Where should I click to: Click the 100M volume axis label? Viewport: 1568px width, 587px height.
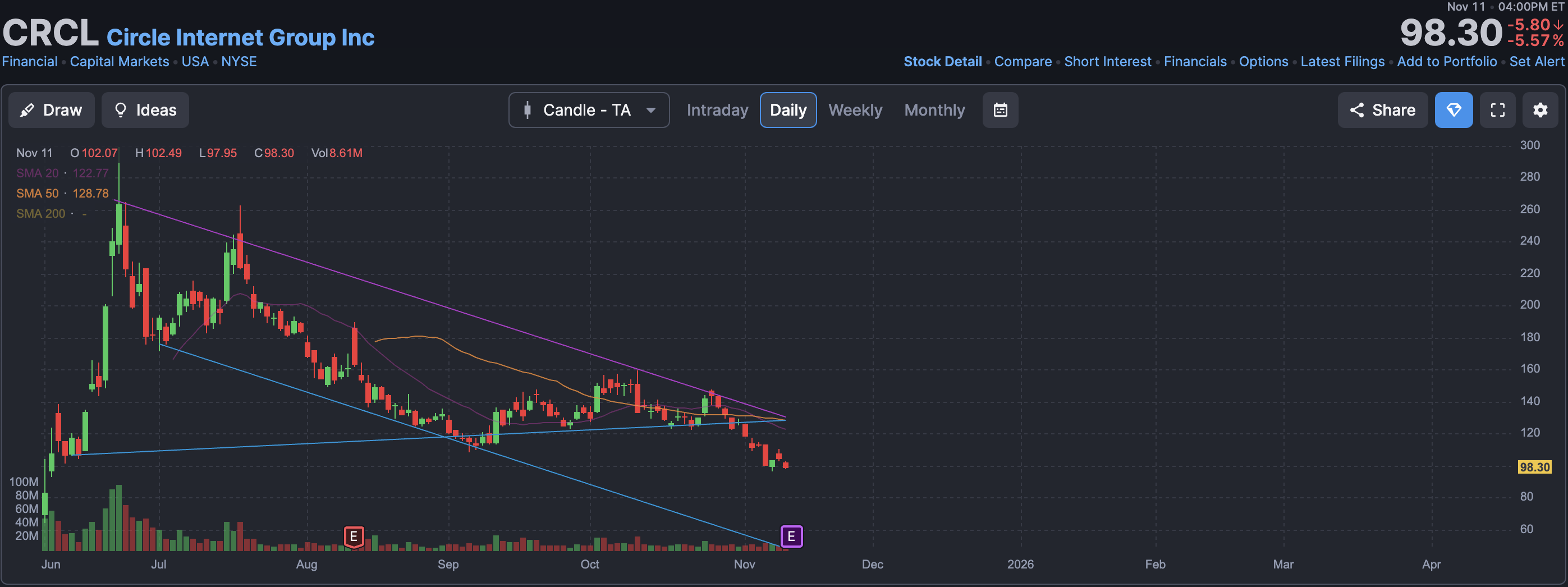point(24,481)
